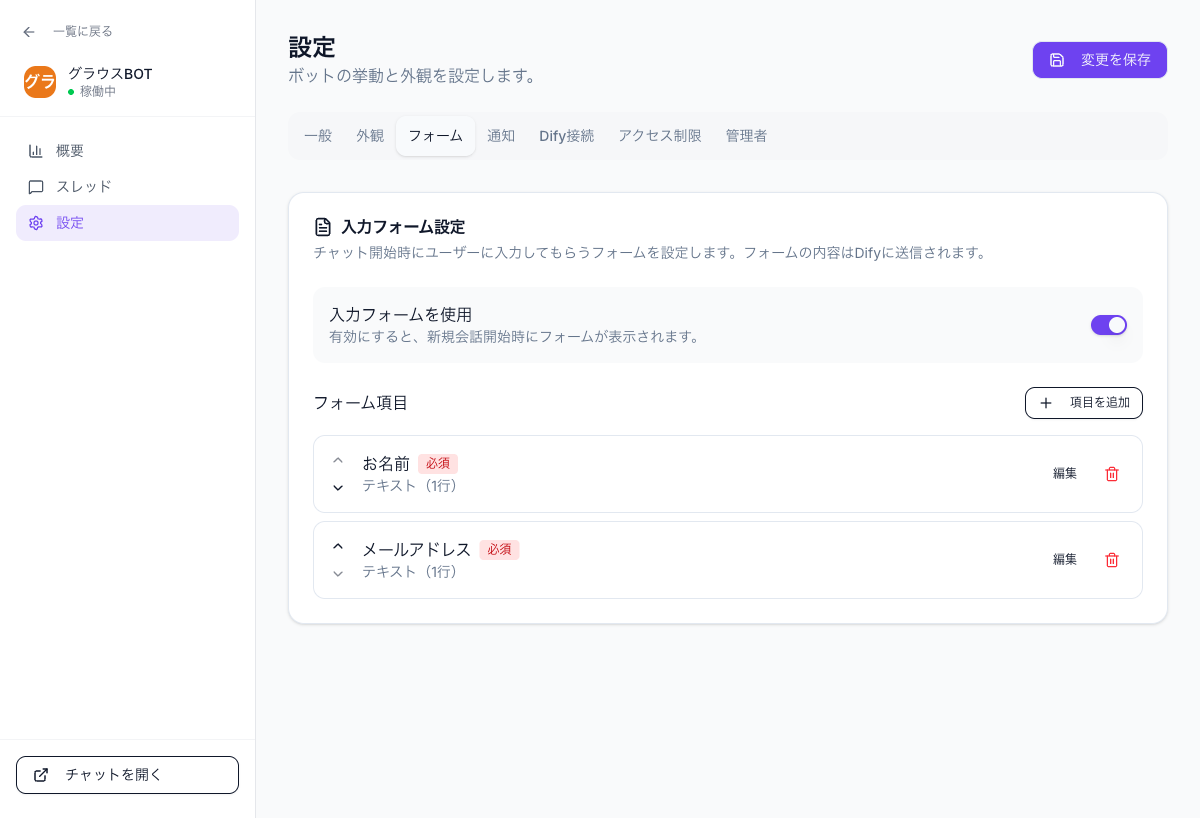Click the save icon inside 変更を保存 button
The height and width of the screenshot is (818, 1200).
pyautogui.click(x=1057, y=60)
